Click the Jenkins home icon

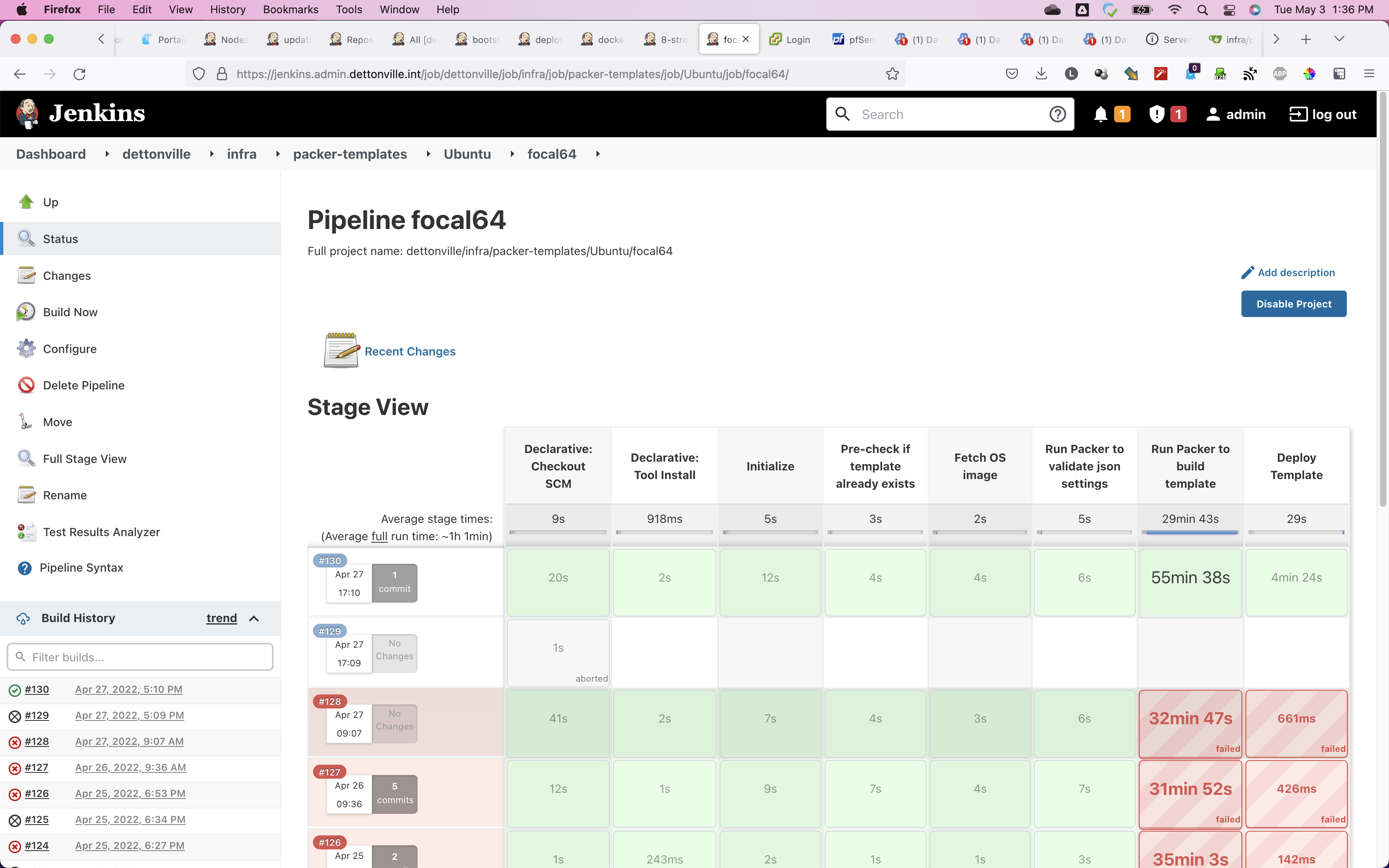point(29,112)
